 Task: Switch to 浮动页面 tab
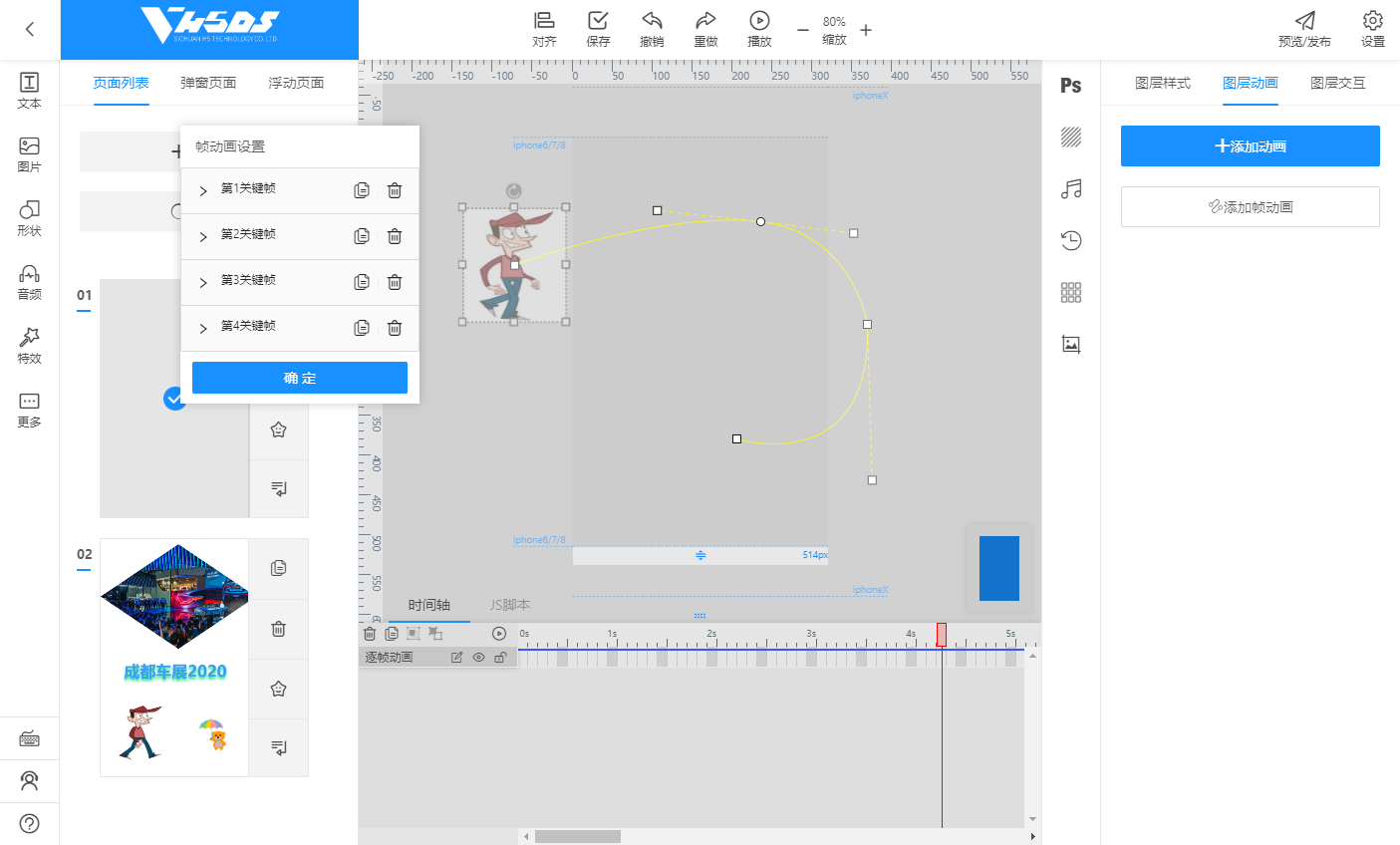tap(296, 83)
